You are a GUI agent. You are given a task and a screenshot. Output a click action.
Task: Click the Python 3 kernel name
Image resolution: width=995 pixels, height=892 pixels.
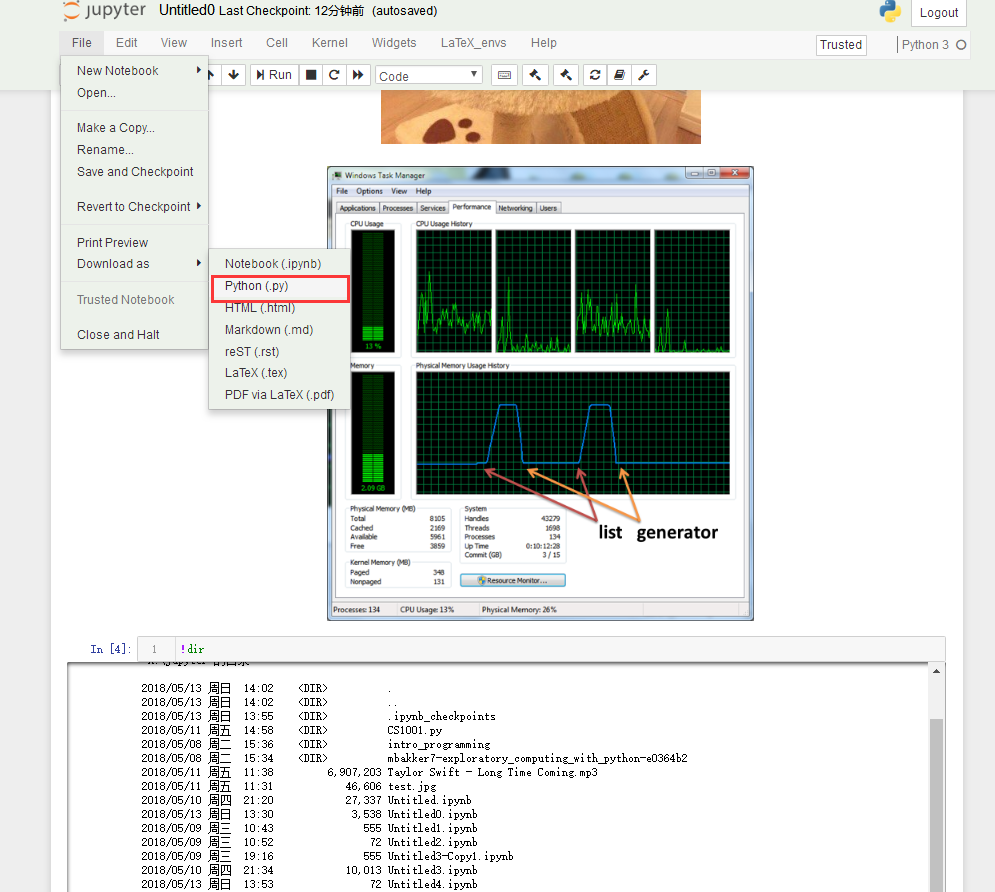pos(925,44)
